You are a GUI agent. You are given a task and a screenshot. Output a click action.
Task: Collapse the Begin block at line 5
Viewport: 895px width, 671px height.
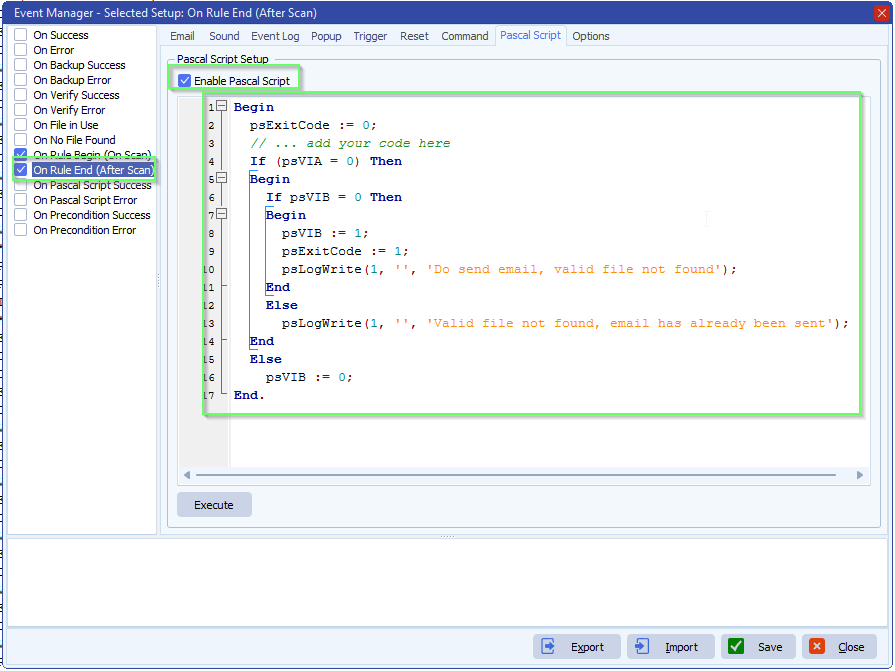(222, 178)
